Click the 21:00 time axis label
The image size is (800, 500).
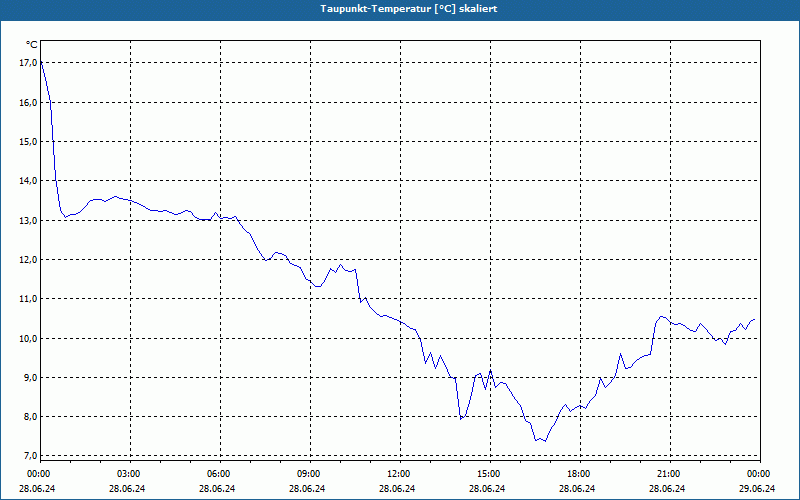(x=670, y=474)
